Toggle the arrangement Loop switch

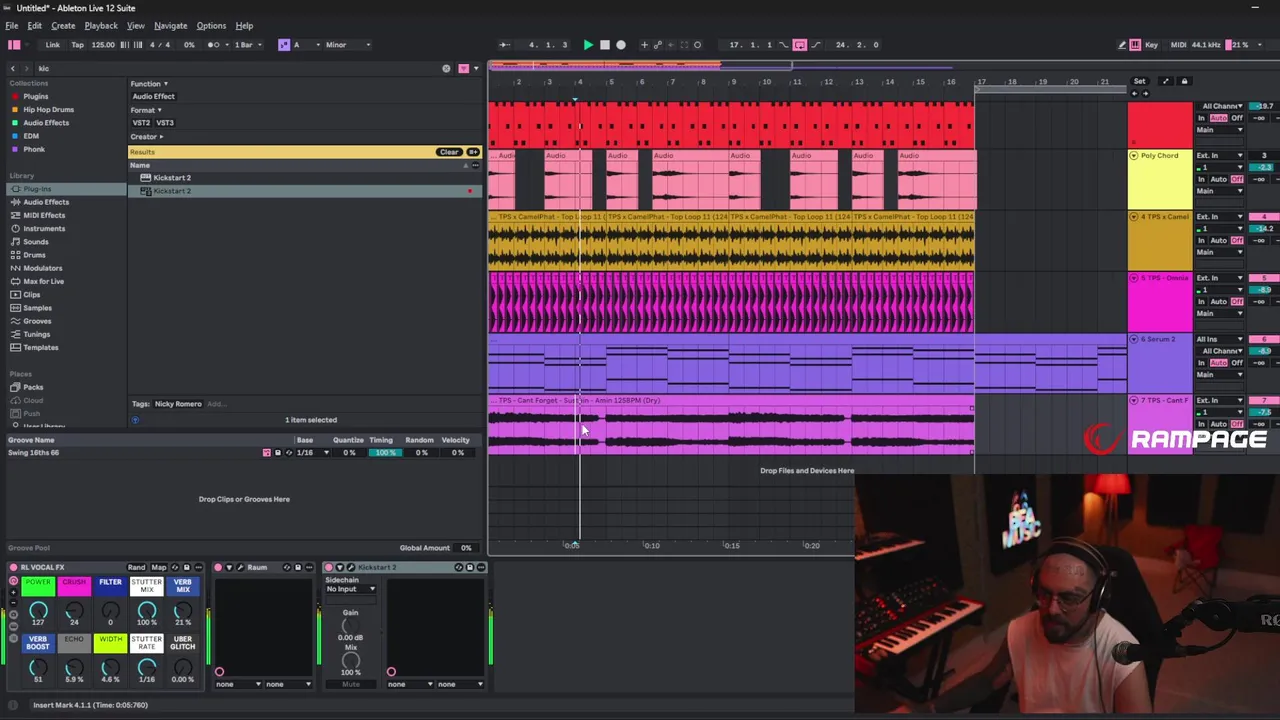pyautogui.click(x=800, y=45)
